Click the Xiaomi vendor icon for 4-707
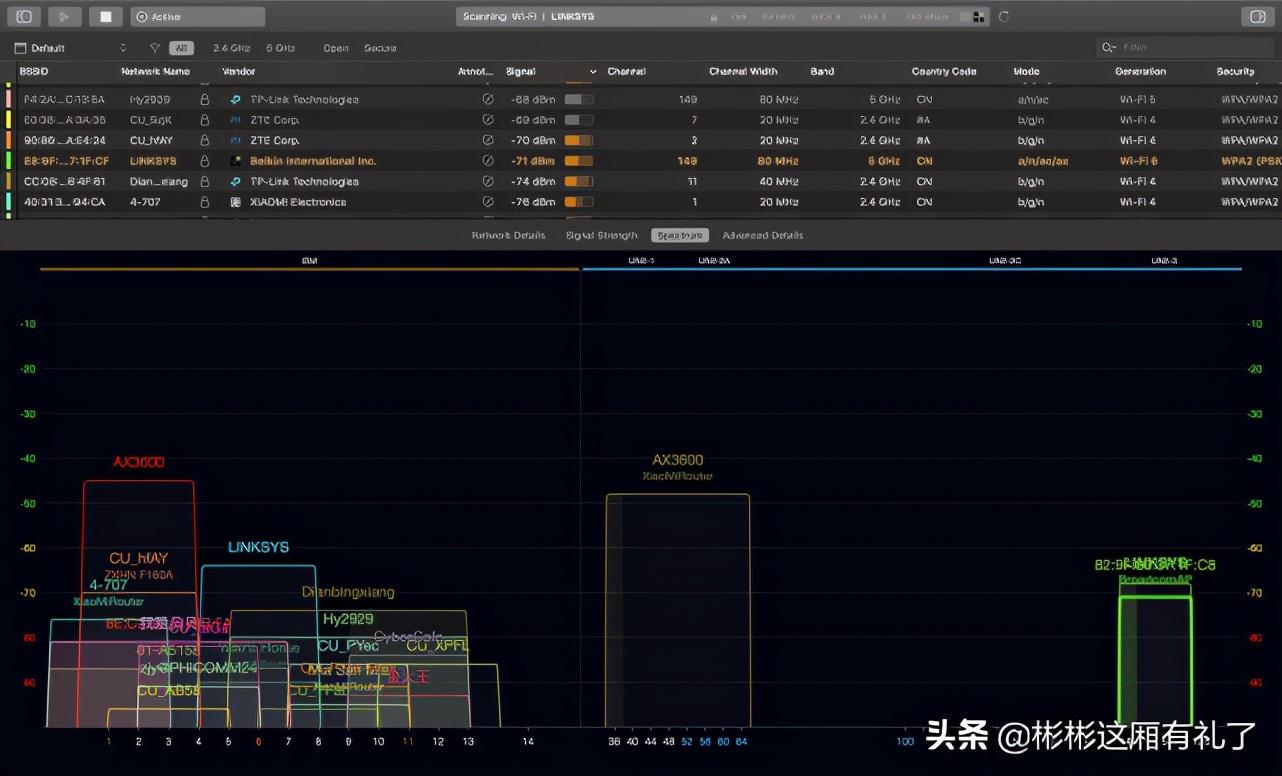The width and height of the screenshot is (1282, 776). [233, 202]
